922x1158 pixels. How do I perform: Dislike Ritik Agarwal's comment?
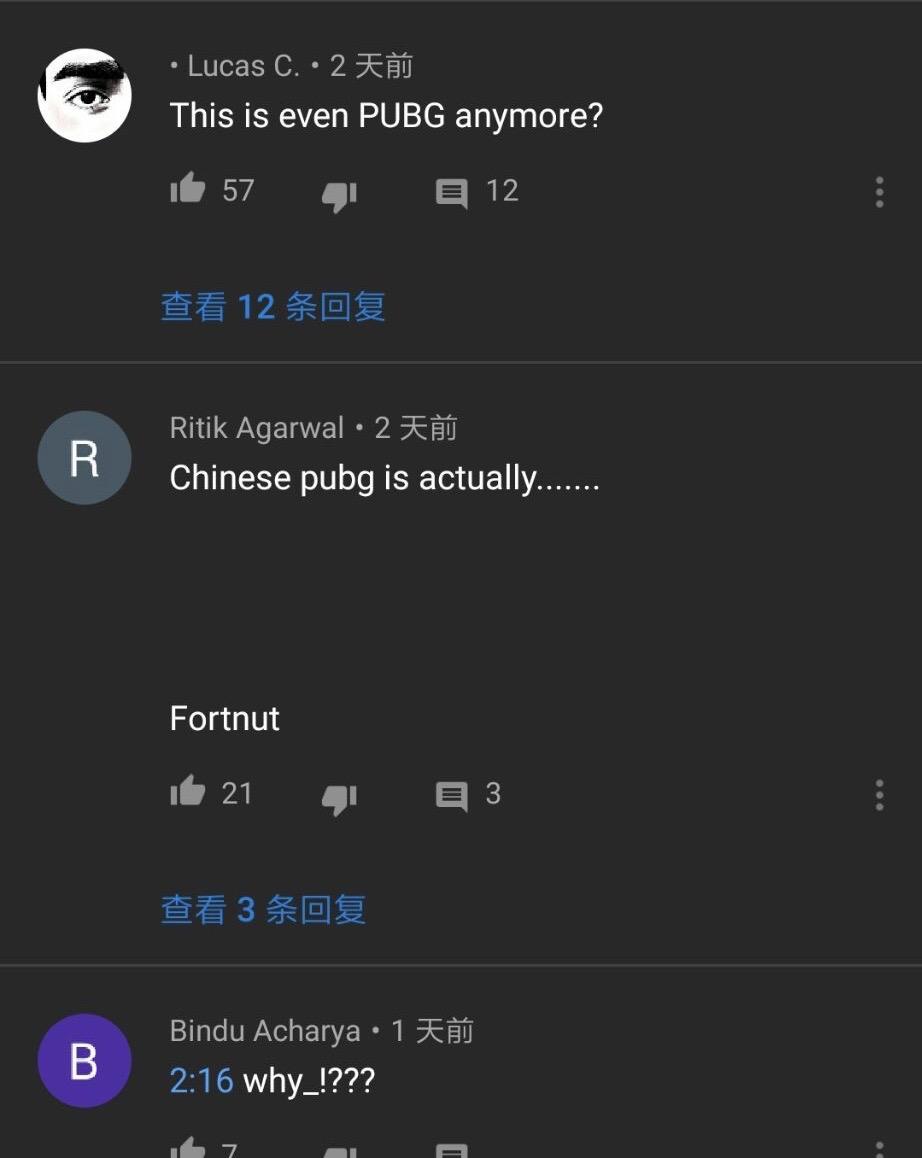click(339, 798)
